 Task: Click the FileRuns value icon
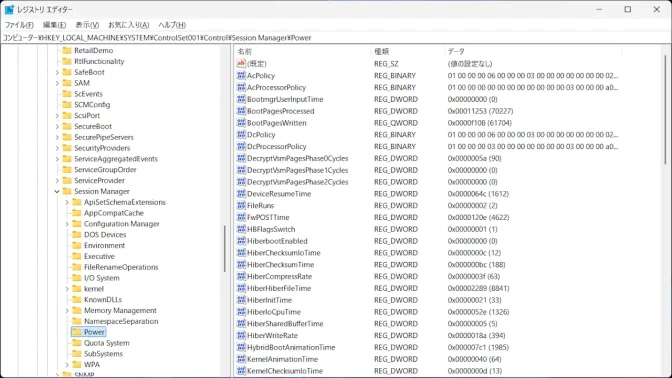coord(241,205)
